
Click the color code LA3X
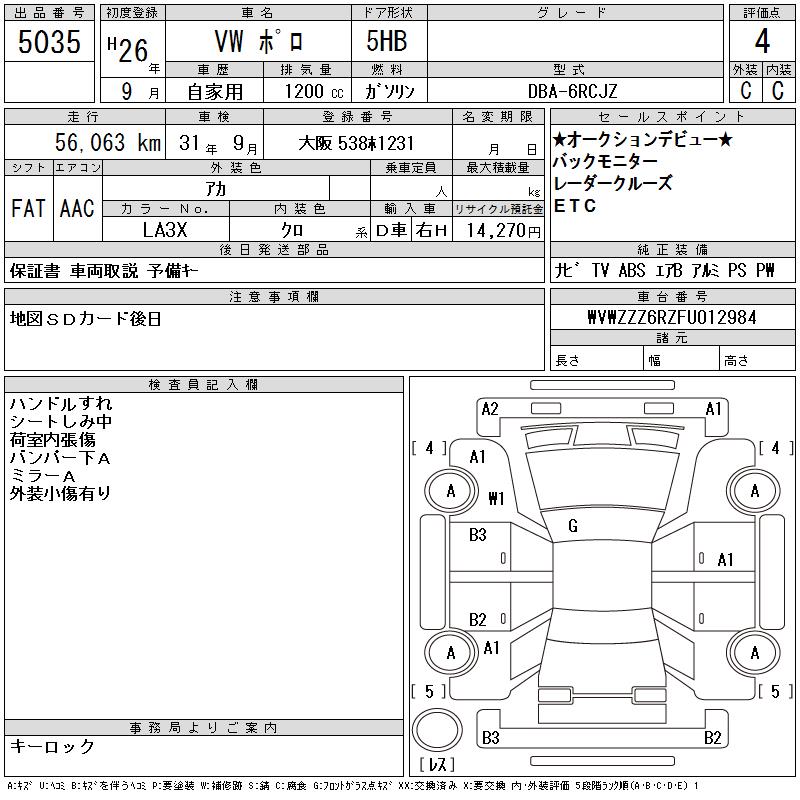166,230
